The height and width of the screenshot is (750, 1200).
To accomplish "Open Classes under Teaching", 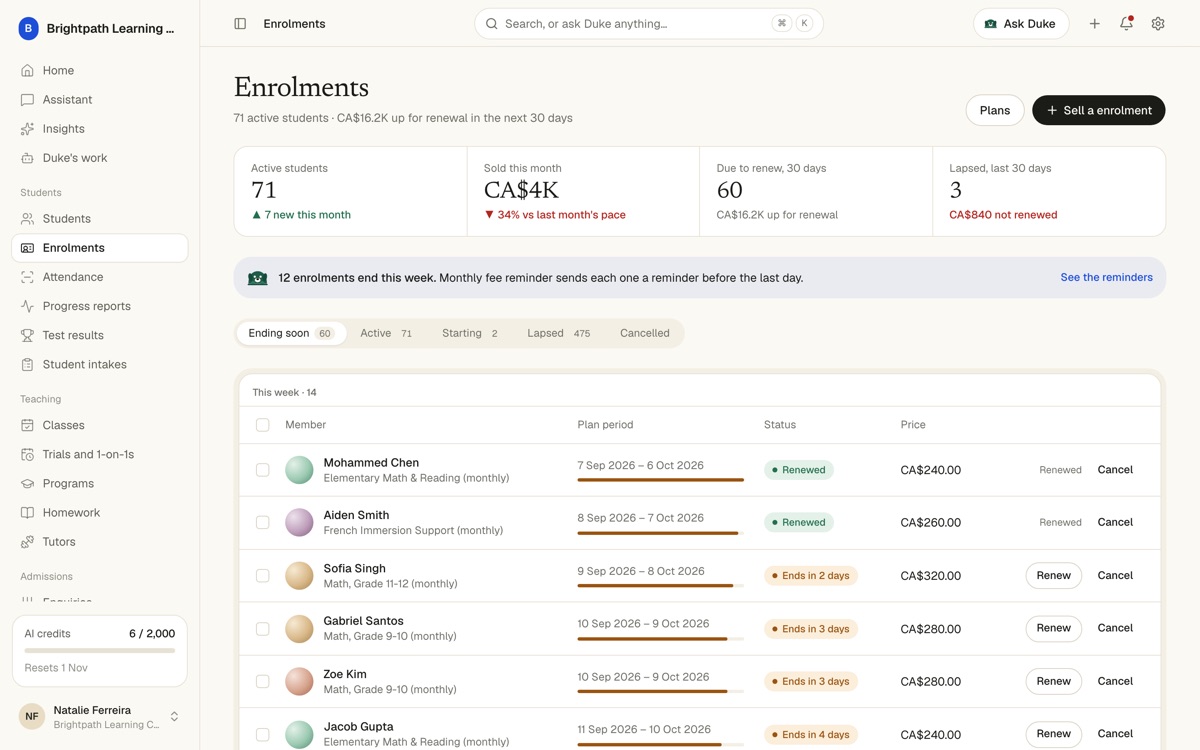I will click(99, 425).
